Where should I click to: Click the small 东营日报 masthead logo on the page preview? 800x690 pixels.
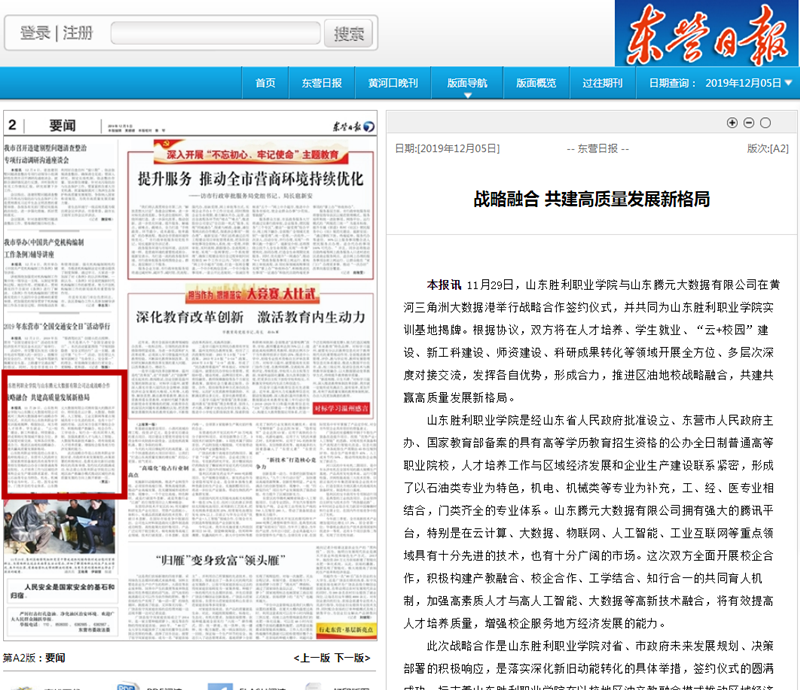tap(354, 126)
